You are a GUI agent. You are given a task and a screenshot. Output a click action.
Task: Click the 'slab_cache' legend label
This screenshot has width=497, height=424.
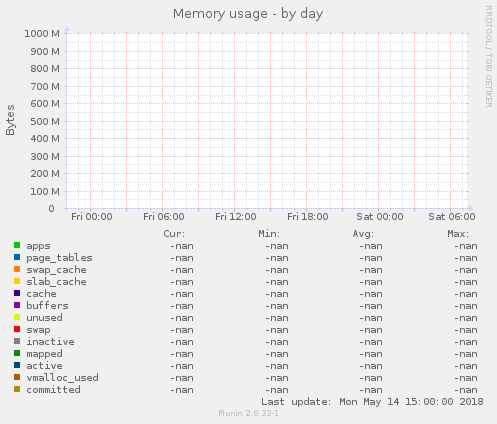(56, 282)
